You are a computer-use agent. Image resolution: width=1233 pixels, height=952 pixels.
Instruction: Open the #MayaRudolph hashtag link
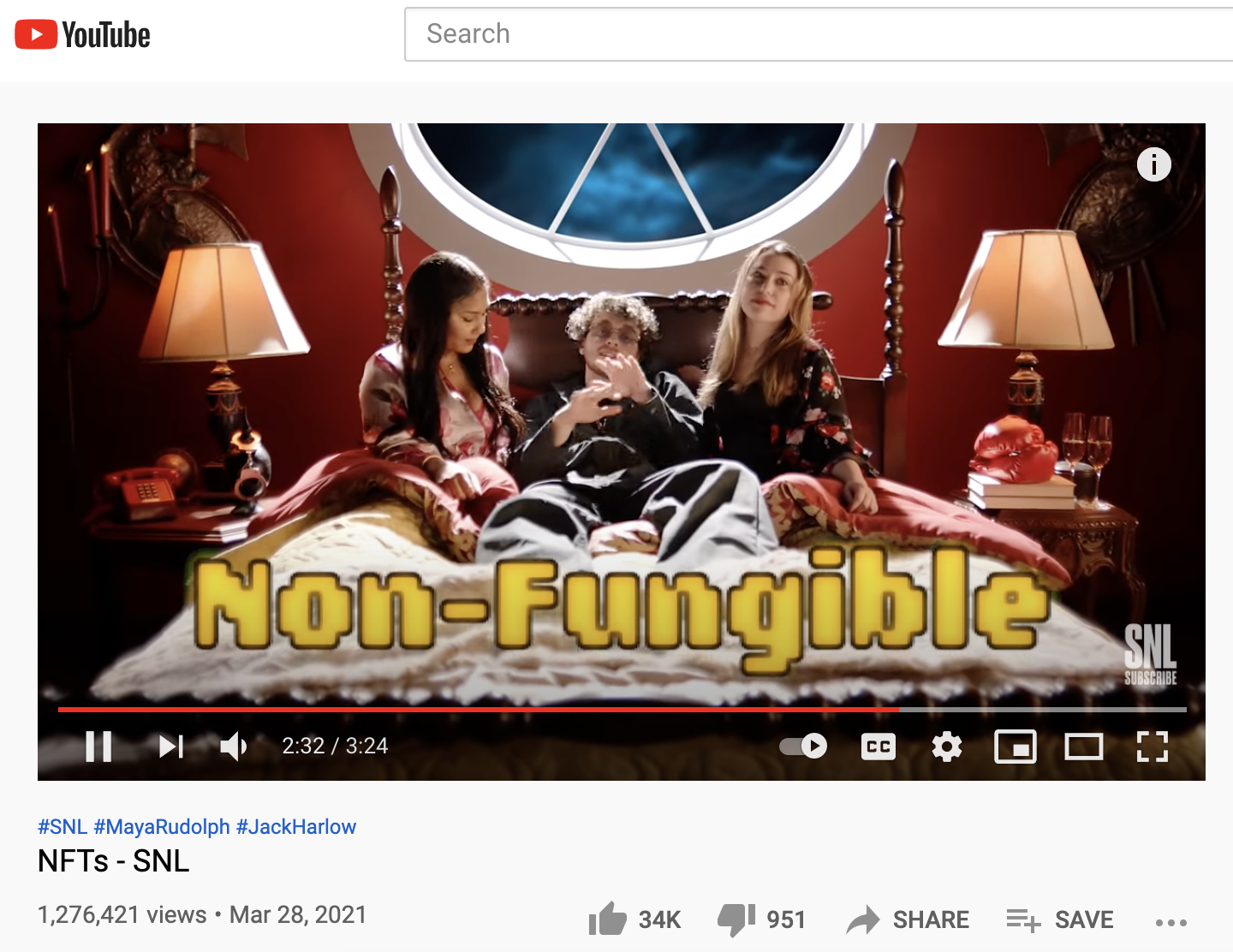click(162, 827)
